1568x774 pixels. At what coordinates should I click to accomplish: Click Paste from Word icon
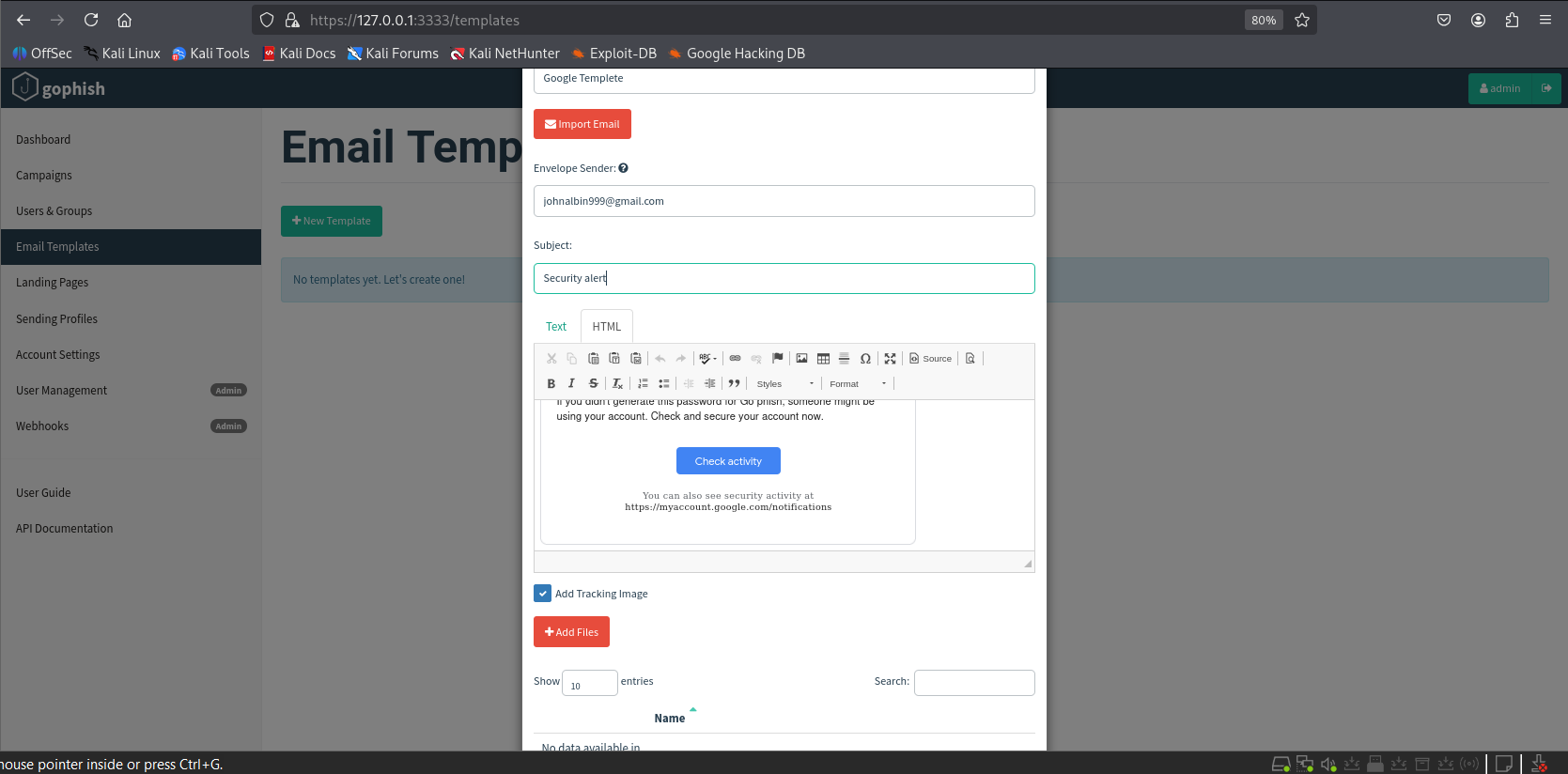point(636,359)
